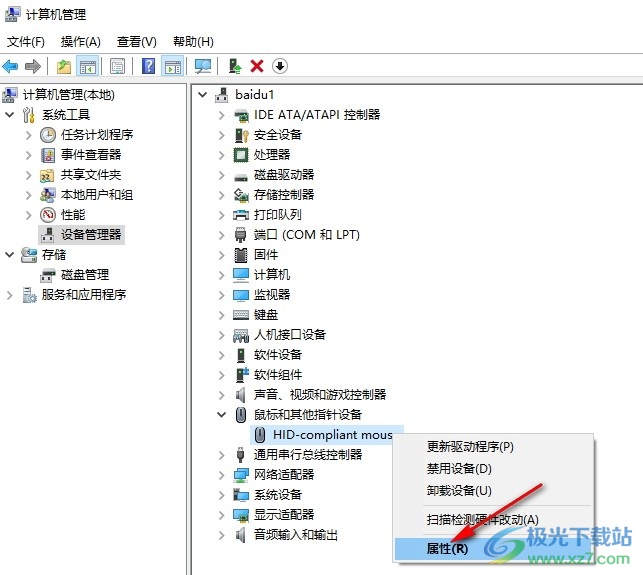Expand the 存储控制器 category
Image resolution: width=643 pixels, height=575 pixels.
pyautogui.click(x=221, y=195)
